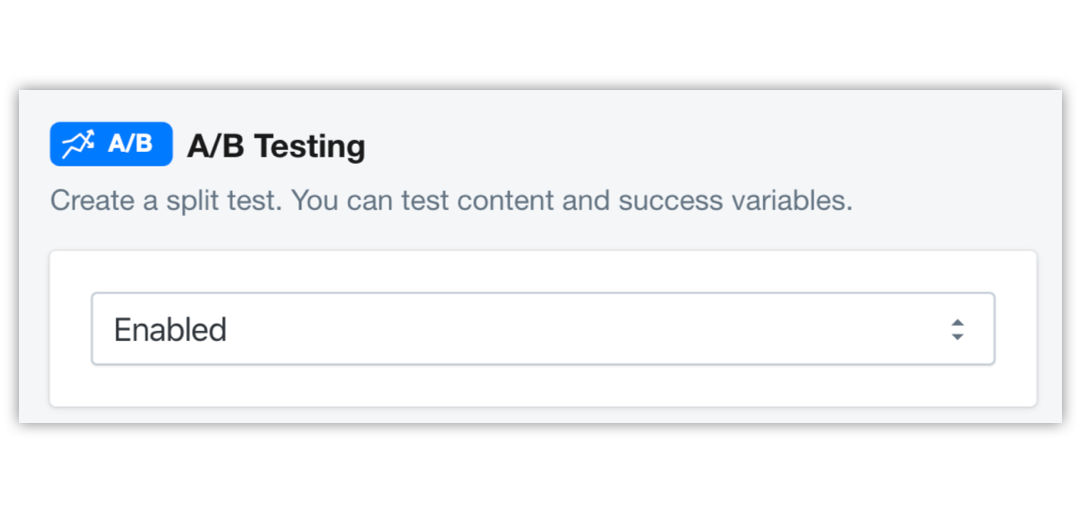Open the Enabled select dropdown
The height and width of the screenshot is (512, 1080).
click(x=543, y=329)
